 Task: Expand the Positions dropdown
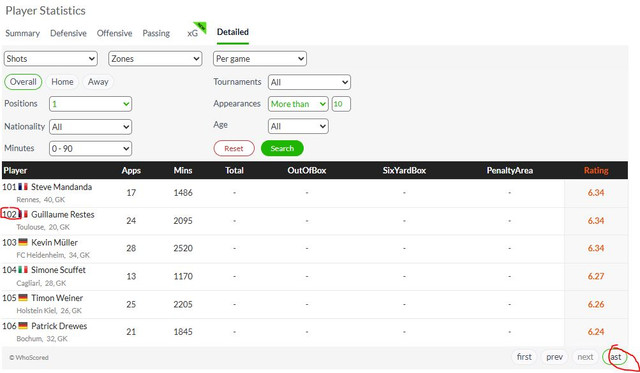(90, 104)
